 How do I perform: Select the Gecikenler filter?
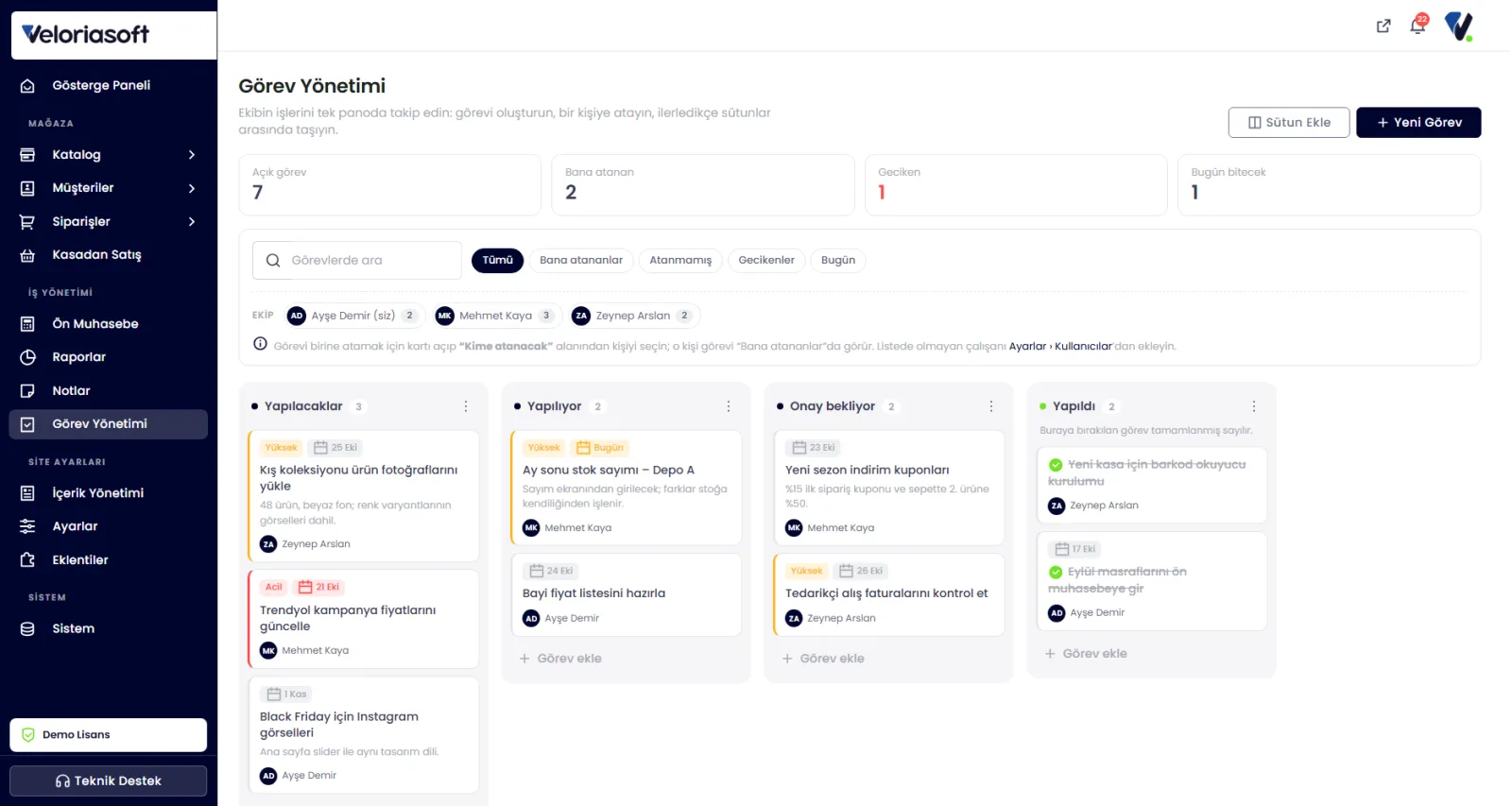766,261
